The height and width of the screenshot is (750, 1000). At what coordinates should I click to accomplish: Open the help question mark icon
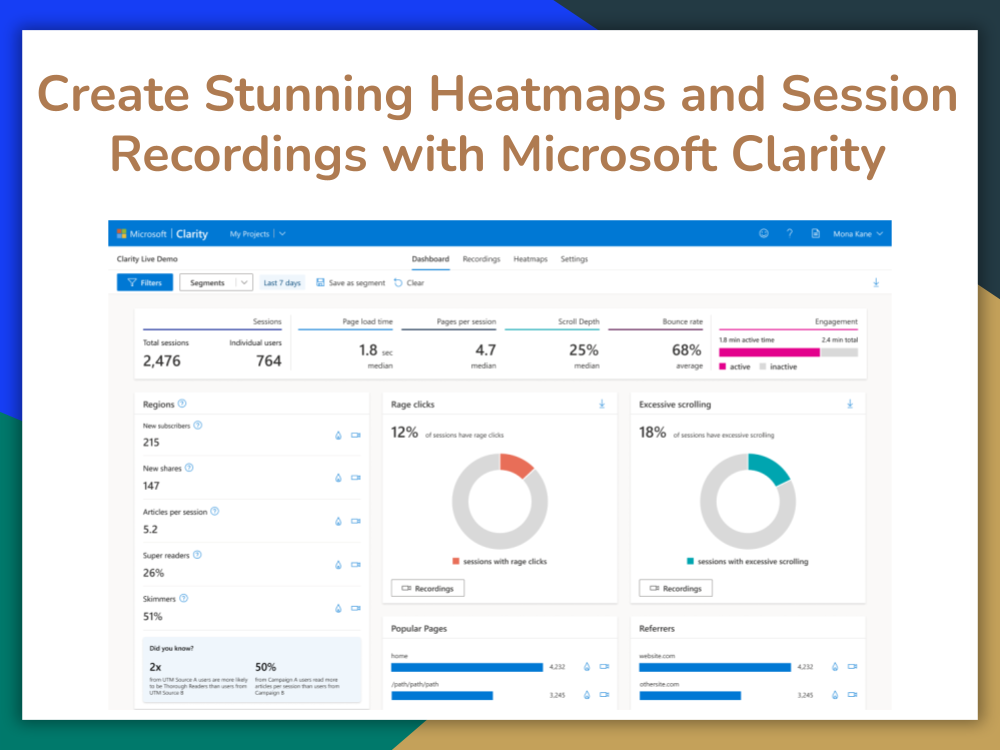point(789,234)
